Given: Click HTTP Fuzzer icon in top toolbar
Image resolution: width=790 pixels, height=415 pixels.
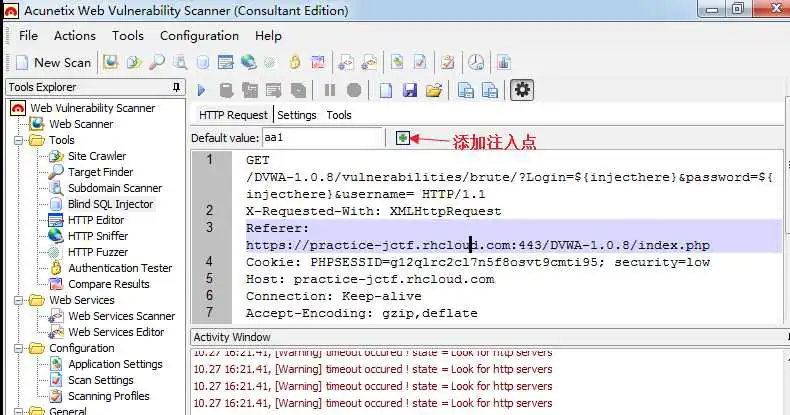Looking at the screenshot, I should pos(271,62).
